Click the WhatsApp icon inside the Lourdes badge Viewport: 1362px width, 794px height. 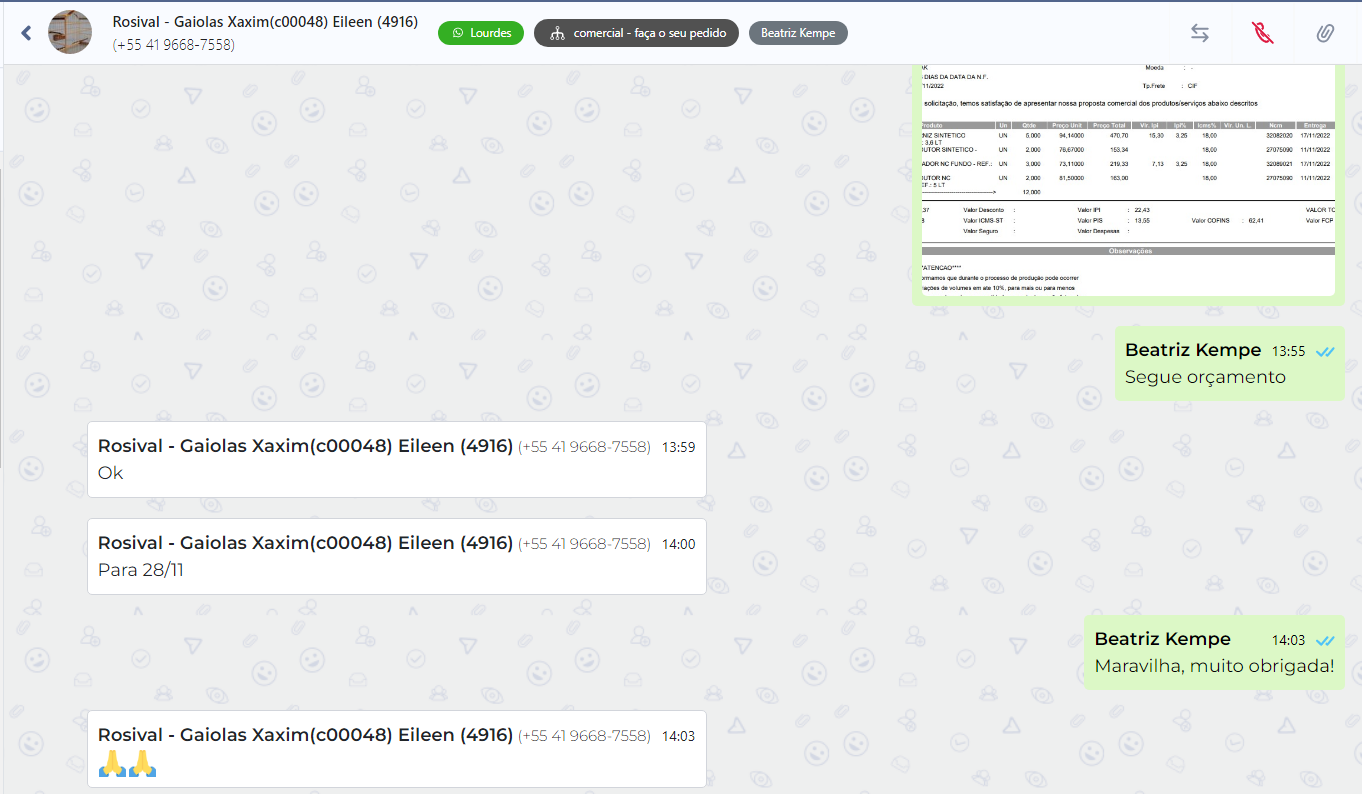pos(458,33)
